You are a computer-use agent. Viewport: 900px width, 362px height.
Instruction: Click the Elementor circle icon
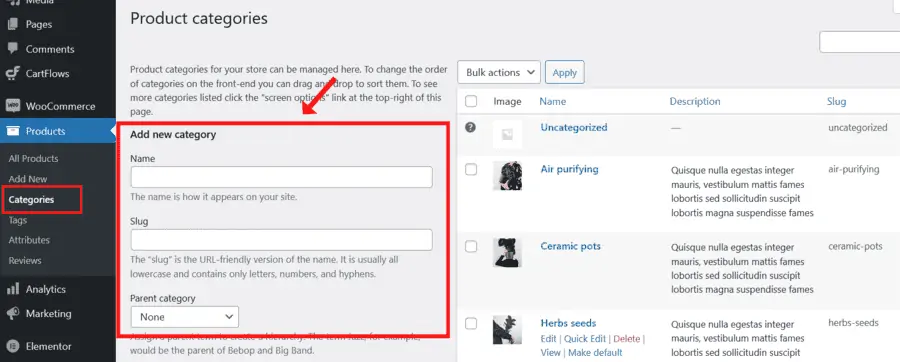tap(13, 347)
